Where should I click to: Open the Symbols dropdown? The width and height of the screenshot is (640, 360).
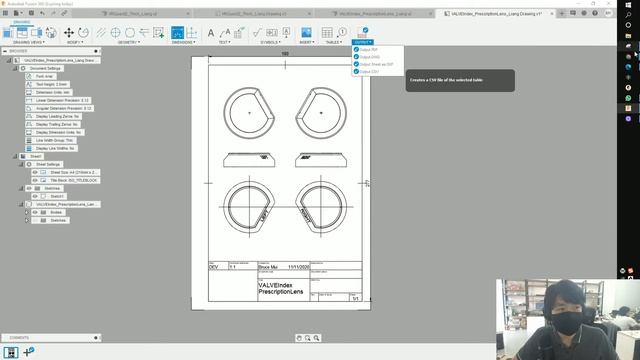point(271,42)
